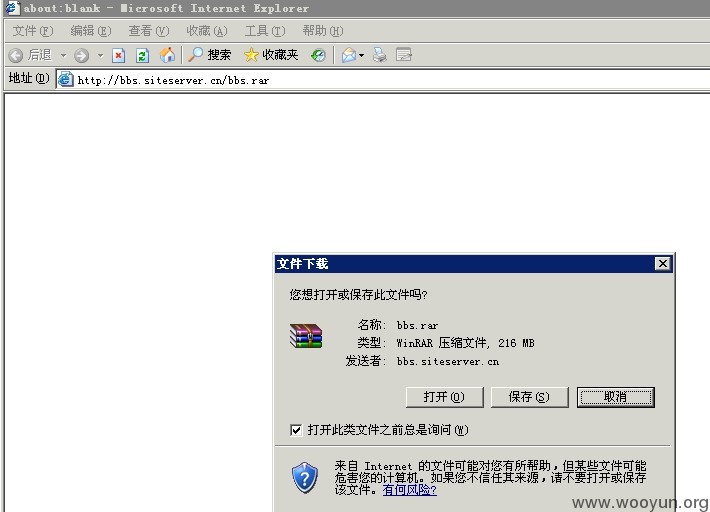Click the Forward arrow icon

click(82, 55)
